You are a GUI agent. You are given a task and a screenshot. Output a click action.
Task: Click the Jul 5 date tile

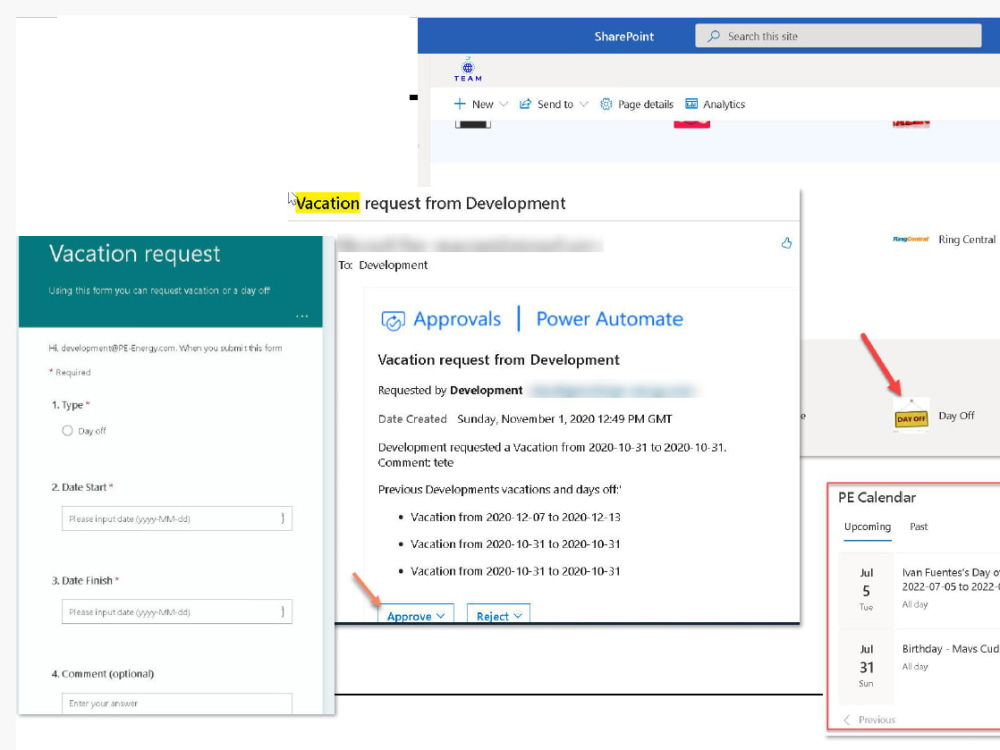(866, 590)
